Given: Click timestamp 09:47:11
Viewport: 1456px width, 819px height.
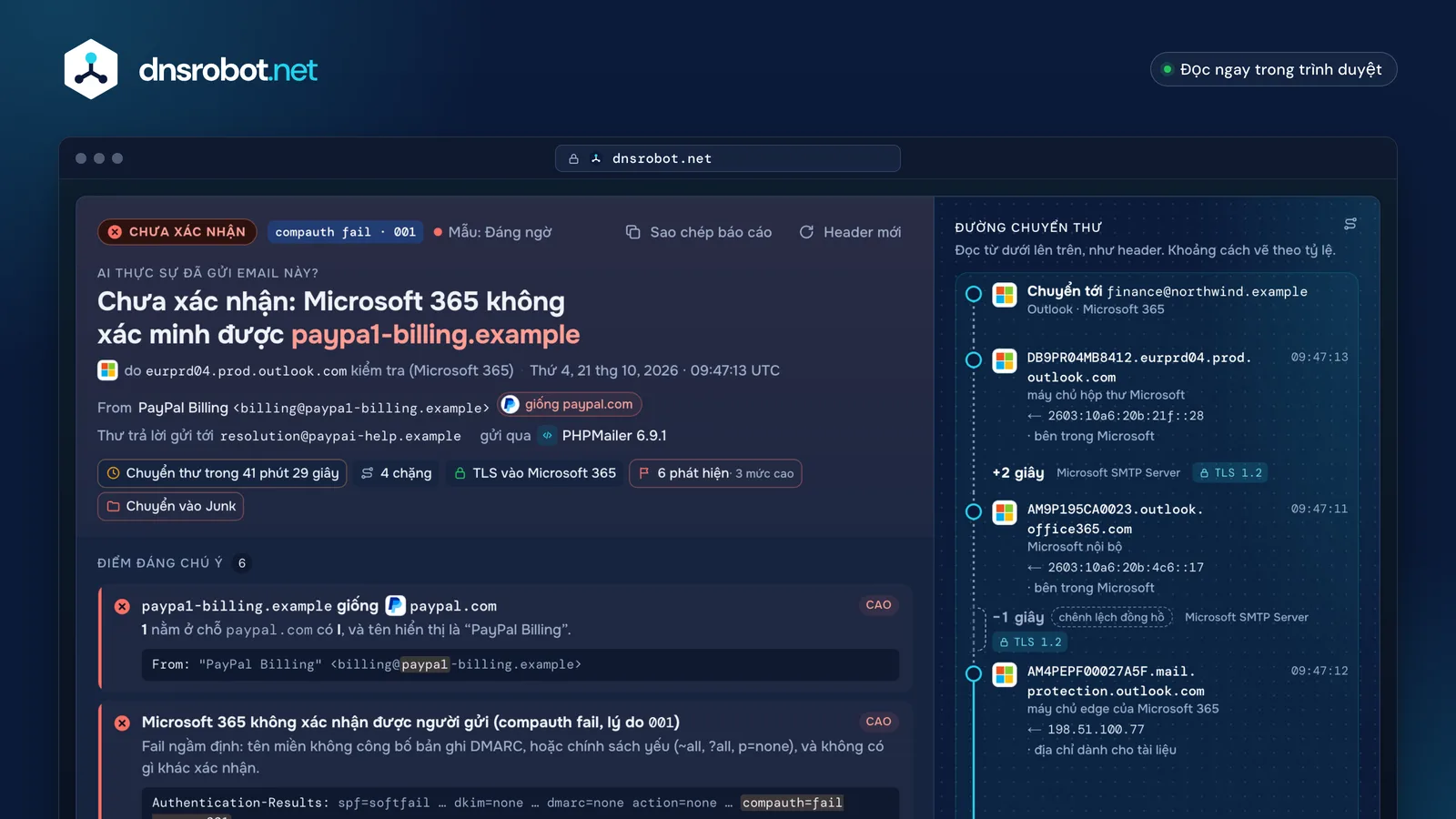Looking at the screenshot, I should point(1319,510).
